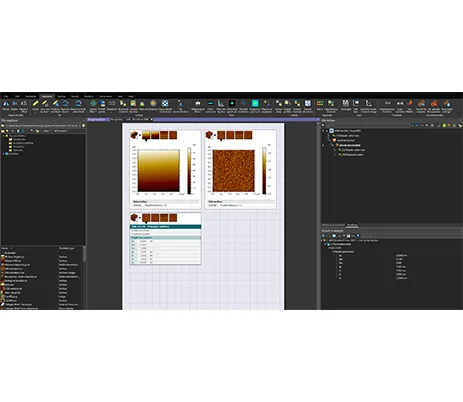Open the All formats dropdown in File explorer
Viewport: 463px width, 402px height.
coord(61,131)
